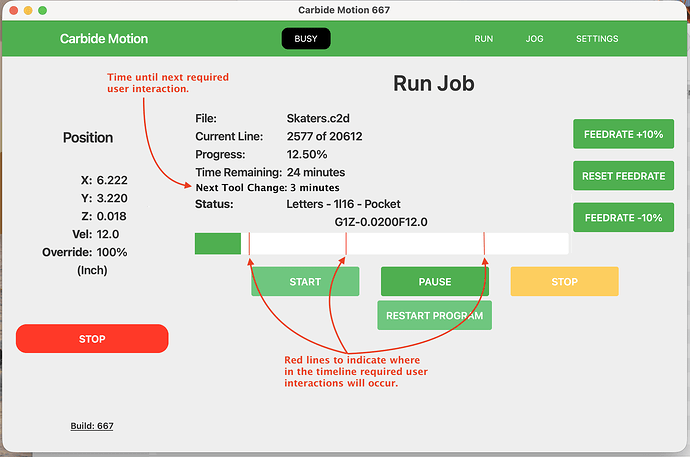Click the Vel value 12.0

click(108, 234)
